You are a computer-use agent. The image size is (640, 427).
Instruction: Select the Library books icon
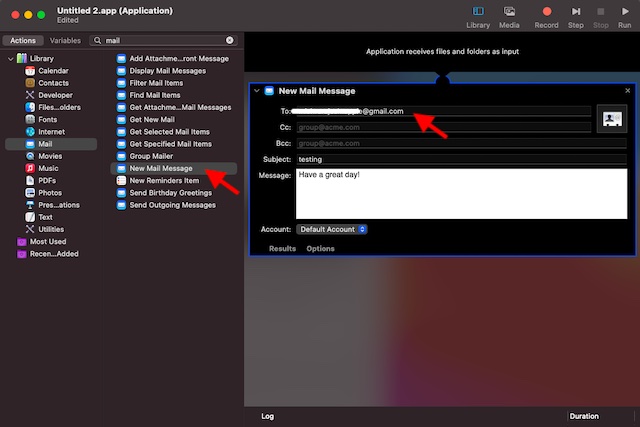tap(22, 58)
